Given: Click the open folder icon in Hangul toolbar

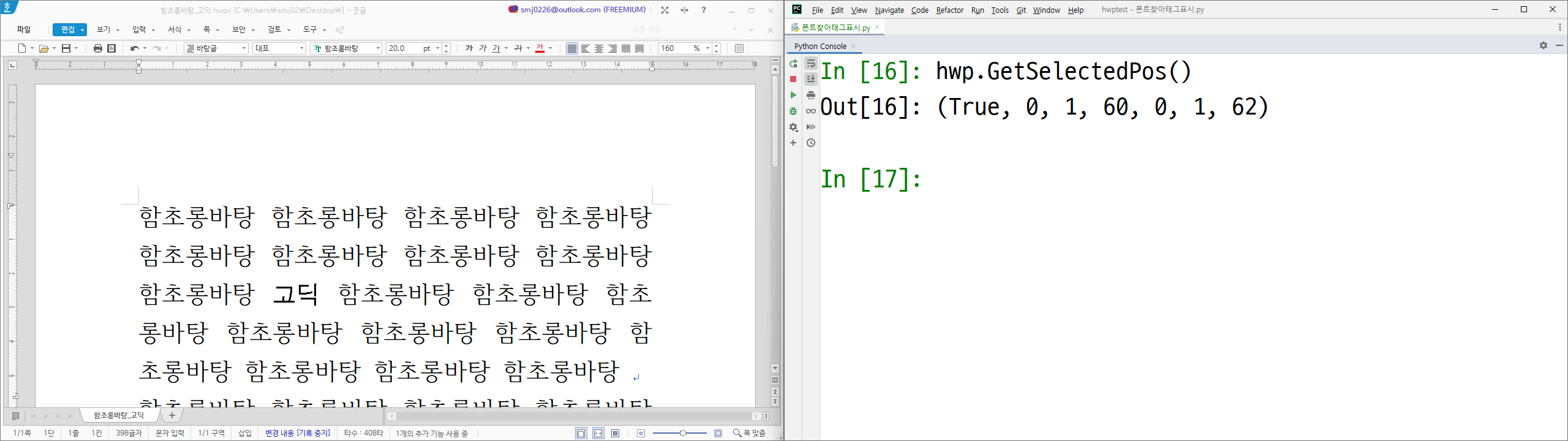Looking at the screenshot, I should 43,48.
